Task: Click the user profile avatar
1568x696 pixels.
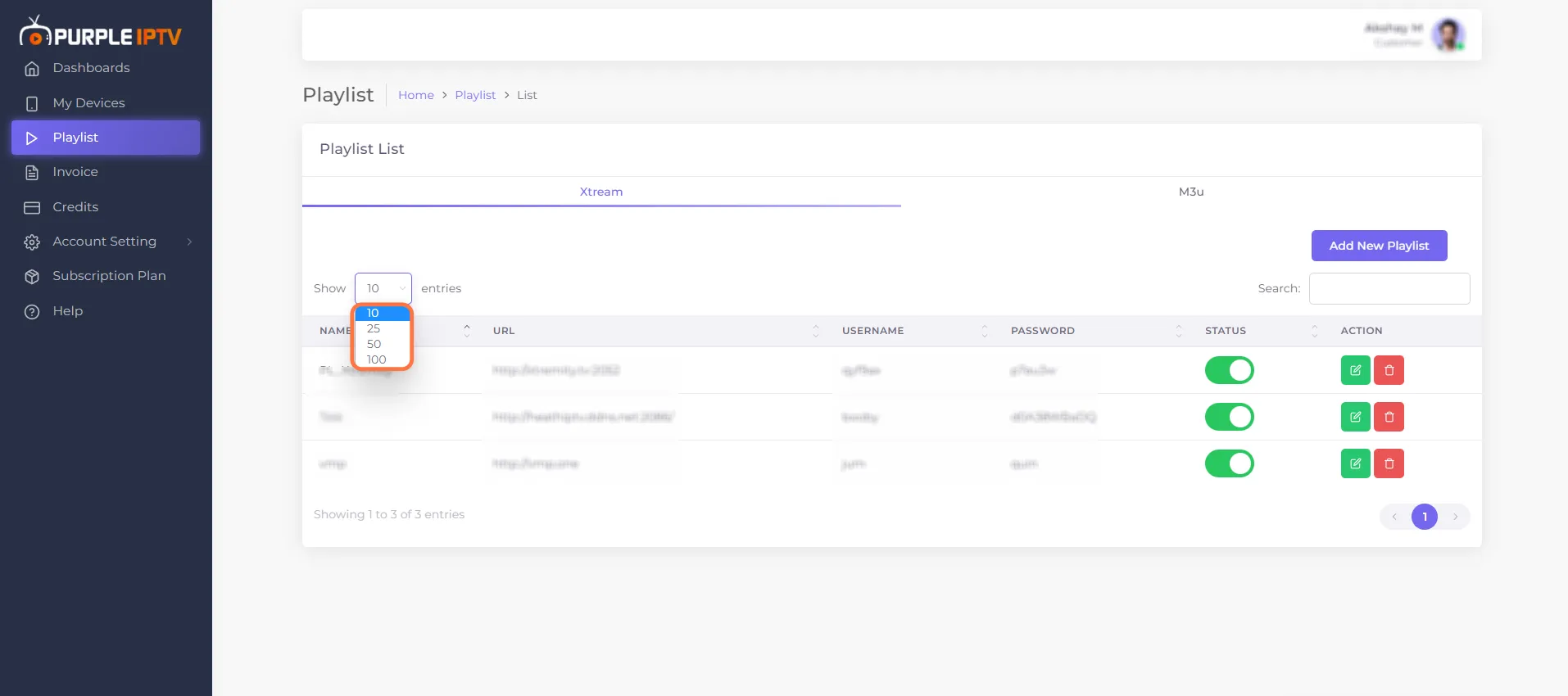Action: pyautogui.click(x=1448, y=35)
